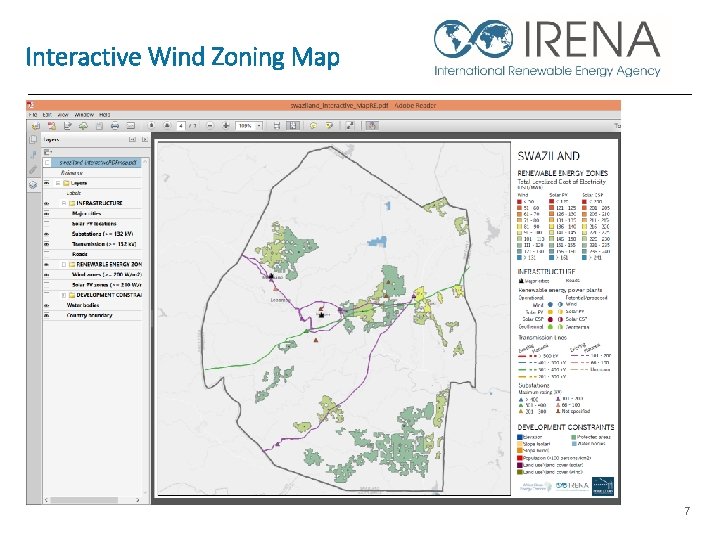Toggle visibility of Water bodies layer
The width and height of the screenshot is (720, 540).
47,305
